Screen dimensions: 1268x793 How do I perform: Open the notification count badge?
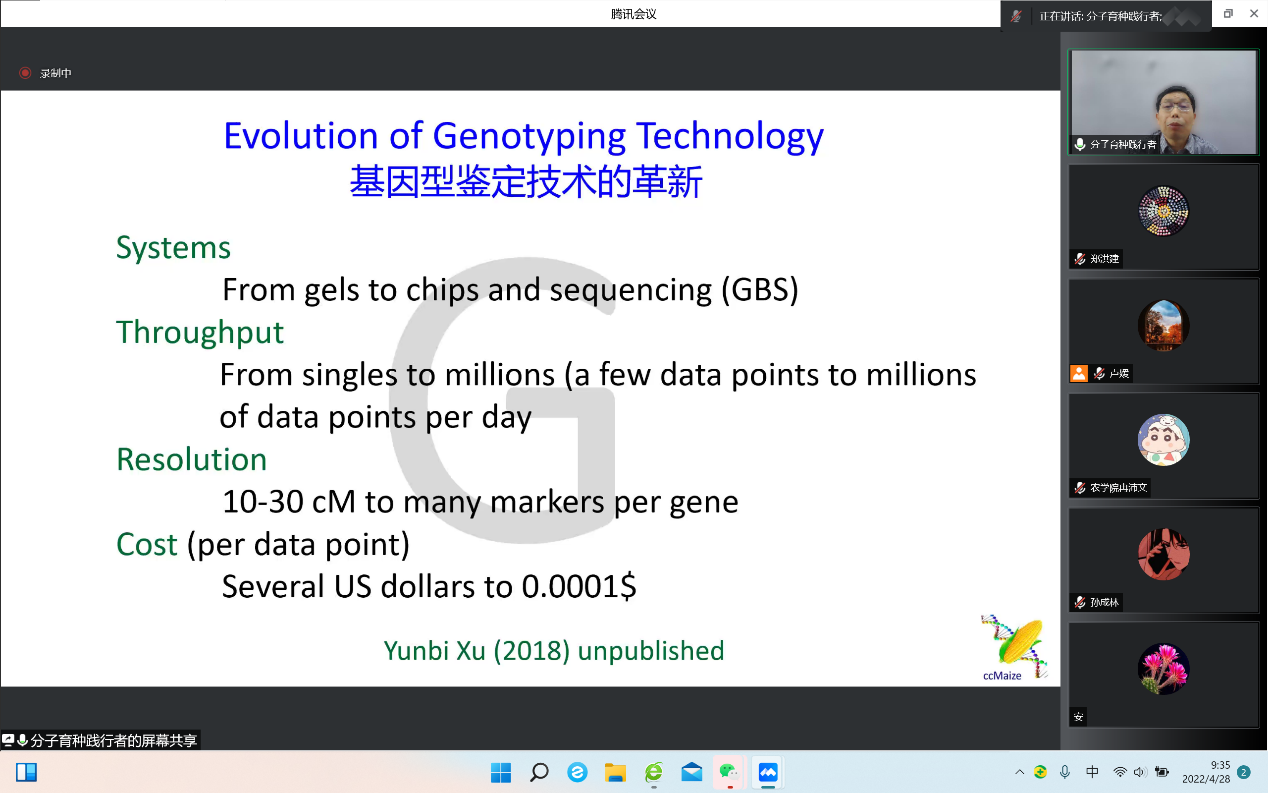1244,772
